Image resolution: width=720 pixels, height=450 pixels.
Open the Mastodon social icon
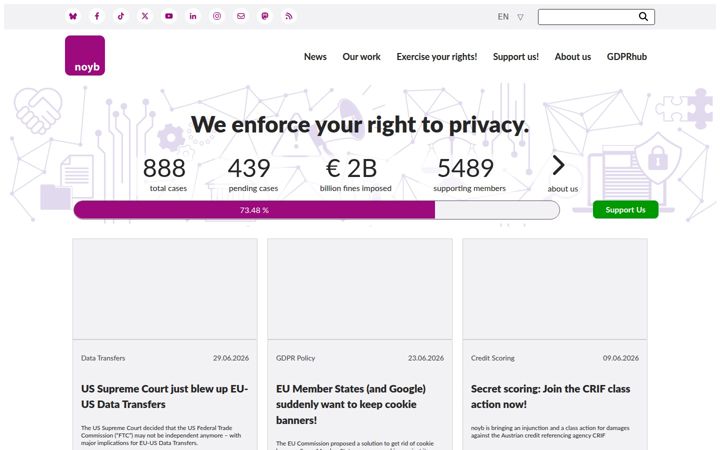point(265,16)
